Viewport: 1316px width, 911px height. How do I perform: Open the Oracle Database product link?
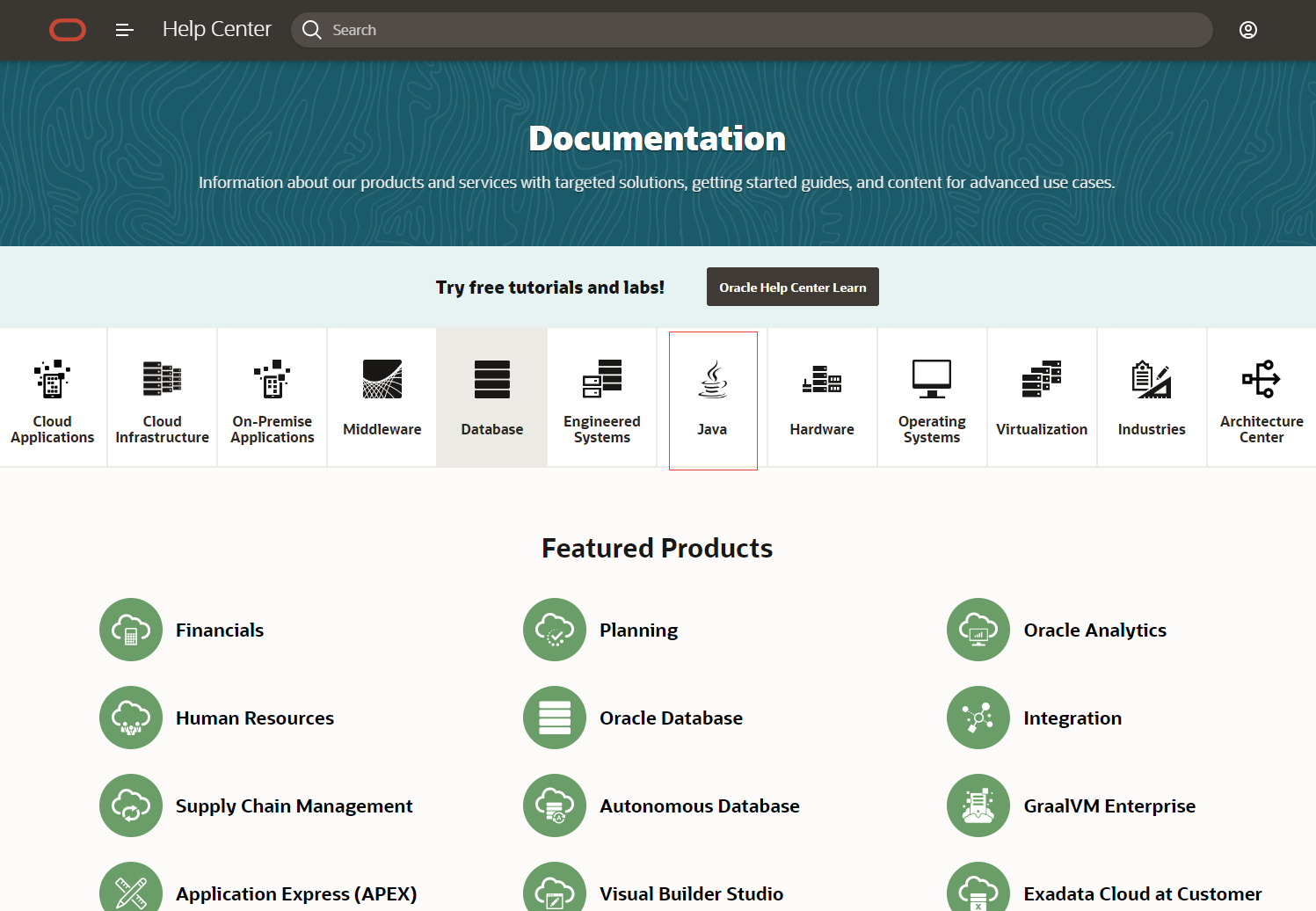[672, 718]
